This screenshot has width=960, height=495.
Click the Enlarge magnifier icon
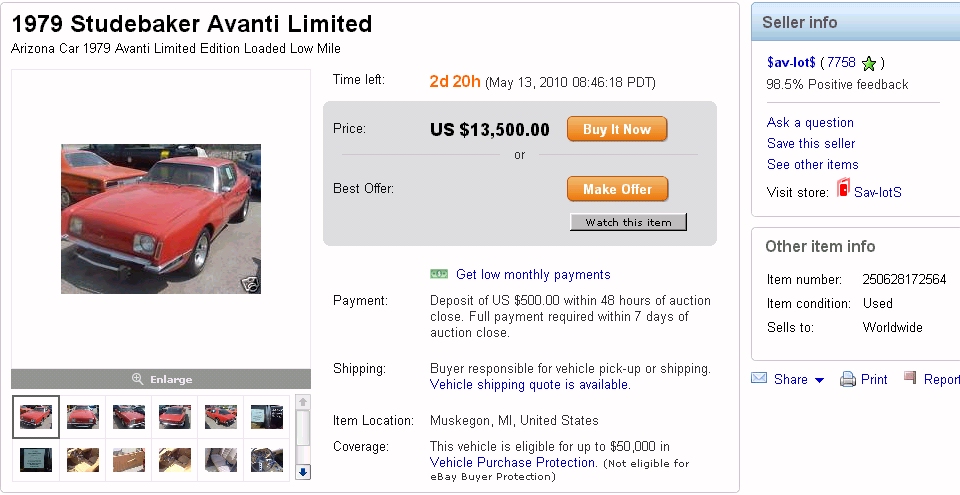pyautogui.click(x=137, y=379)
